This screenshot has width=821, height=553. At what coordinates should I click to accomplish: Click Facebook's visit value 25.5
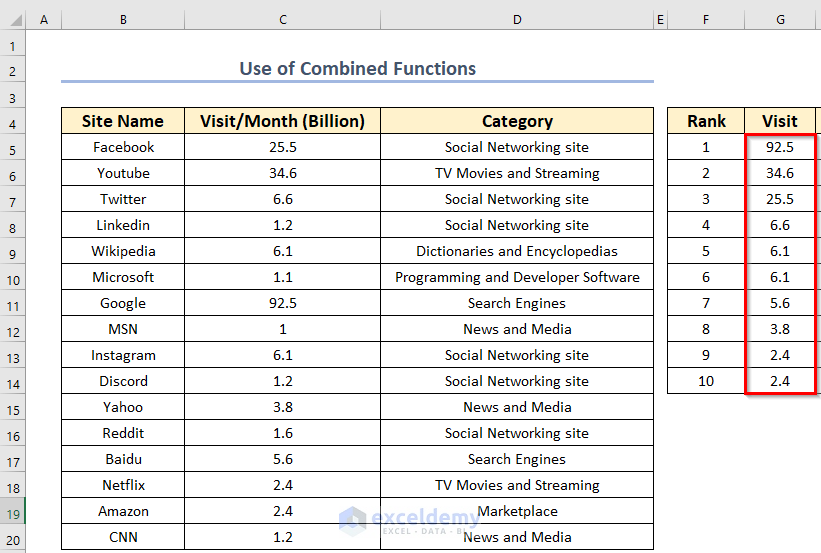[283, 147]
